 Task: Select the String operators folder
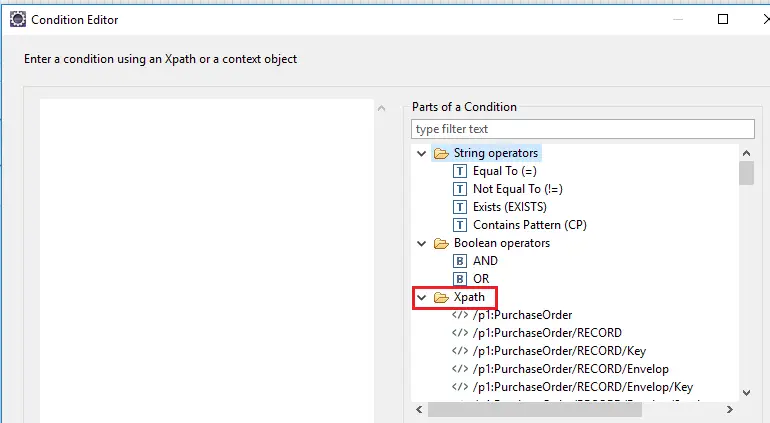point(495,153)
